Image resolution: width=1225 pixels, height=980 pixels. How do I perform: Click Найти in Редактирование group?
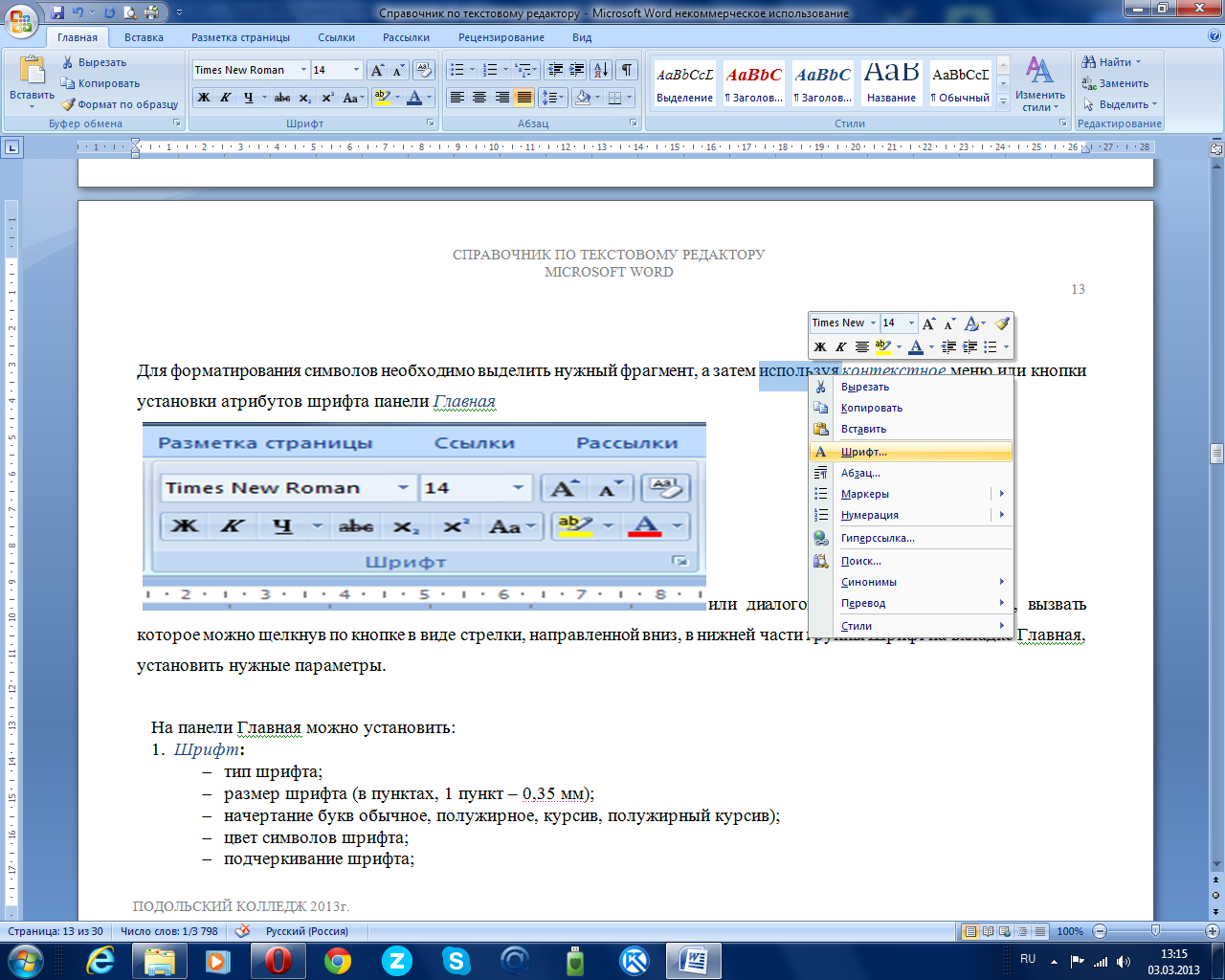pos(1112,62)
